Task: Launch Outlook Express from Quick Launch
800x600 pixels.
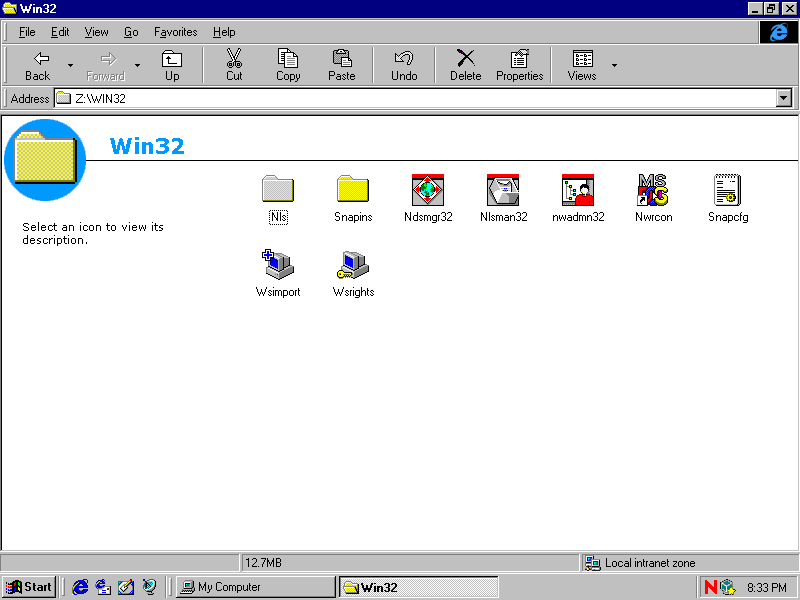Action: coord(103,587)
